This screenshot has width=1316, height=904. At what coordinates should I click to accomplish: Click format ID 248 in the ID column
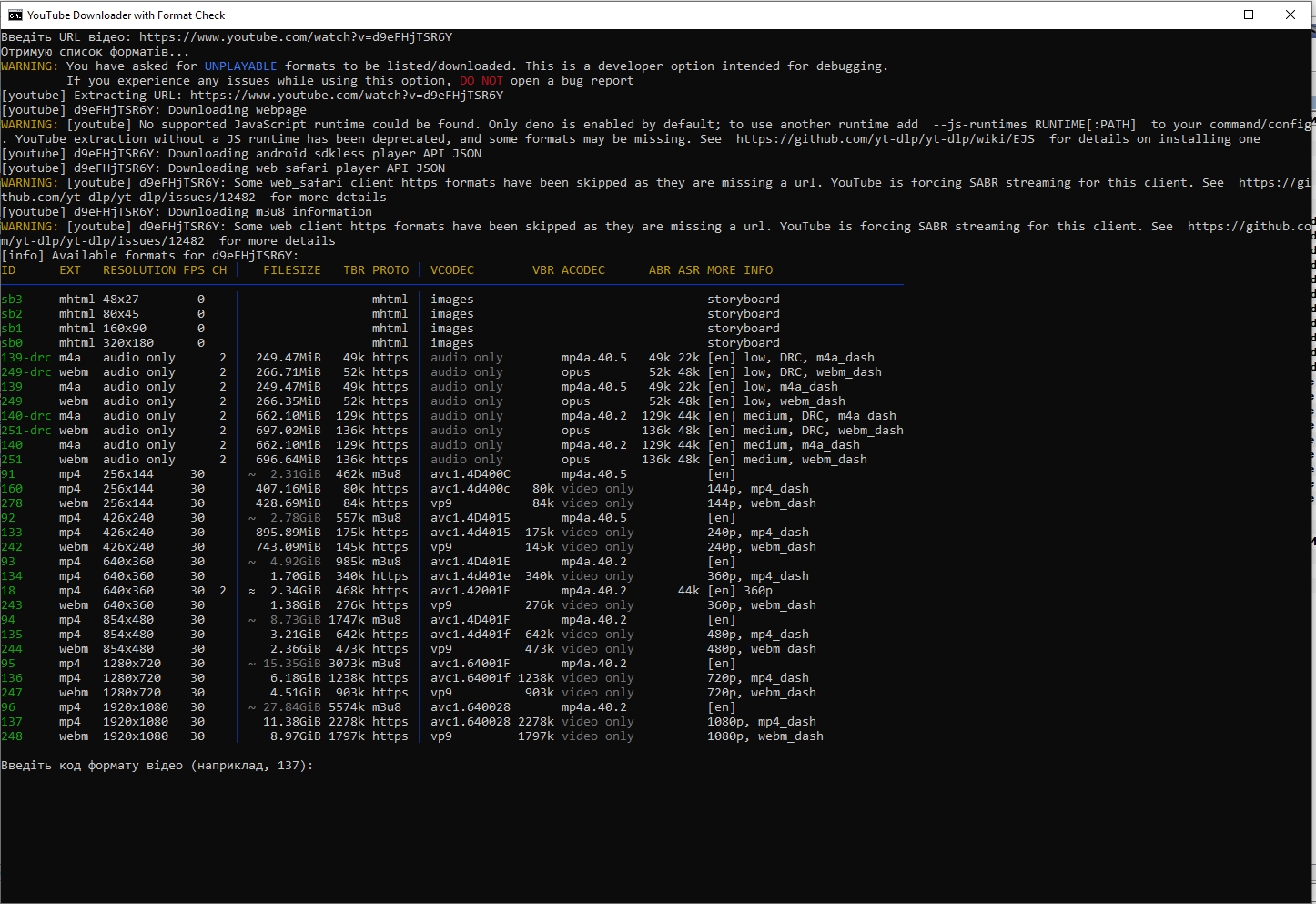point(12,736)
